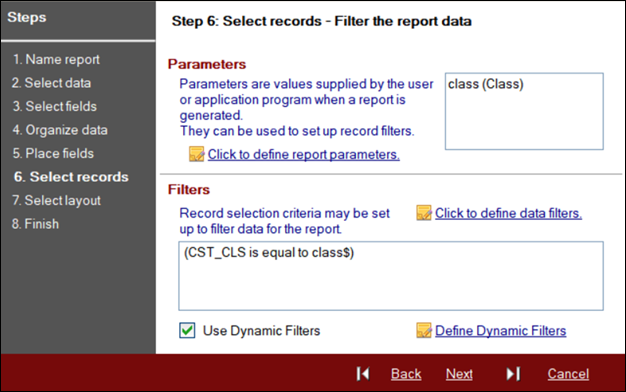626x392 pixels.
Task: Go to step 7 Select layout
Action: (x=56, y=200)
